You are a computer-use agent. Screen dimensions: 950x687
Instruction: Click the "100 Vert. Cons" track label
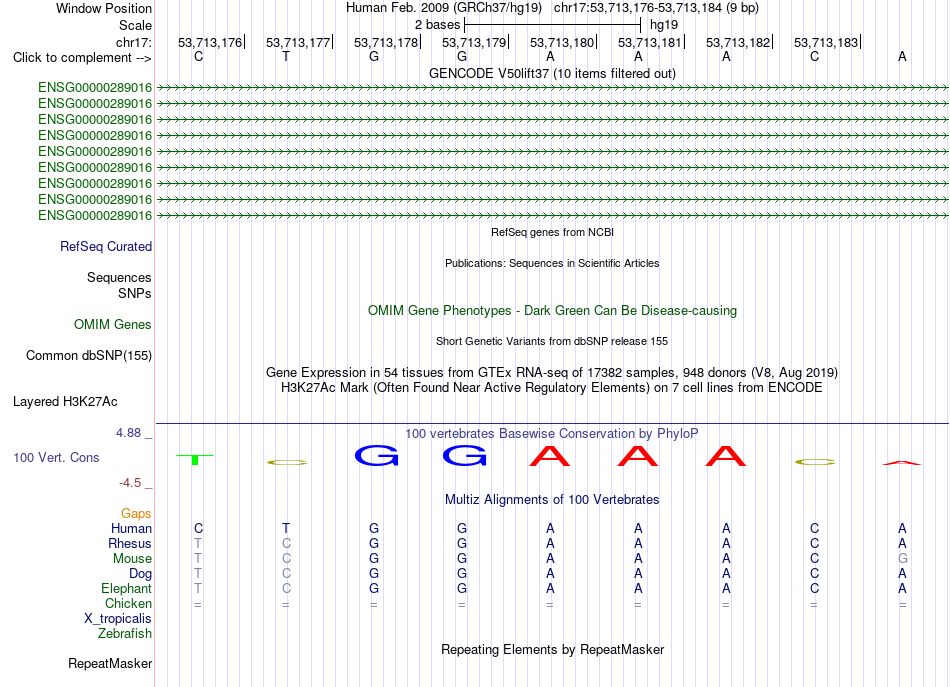[x=56, y=457]
